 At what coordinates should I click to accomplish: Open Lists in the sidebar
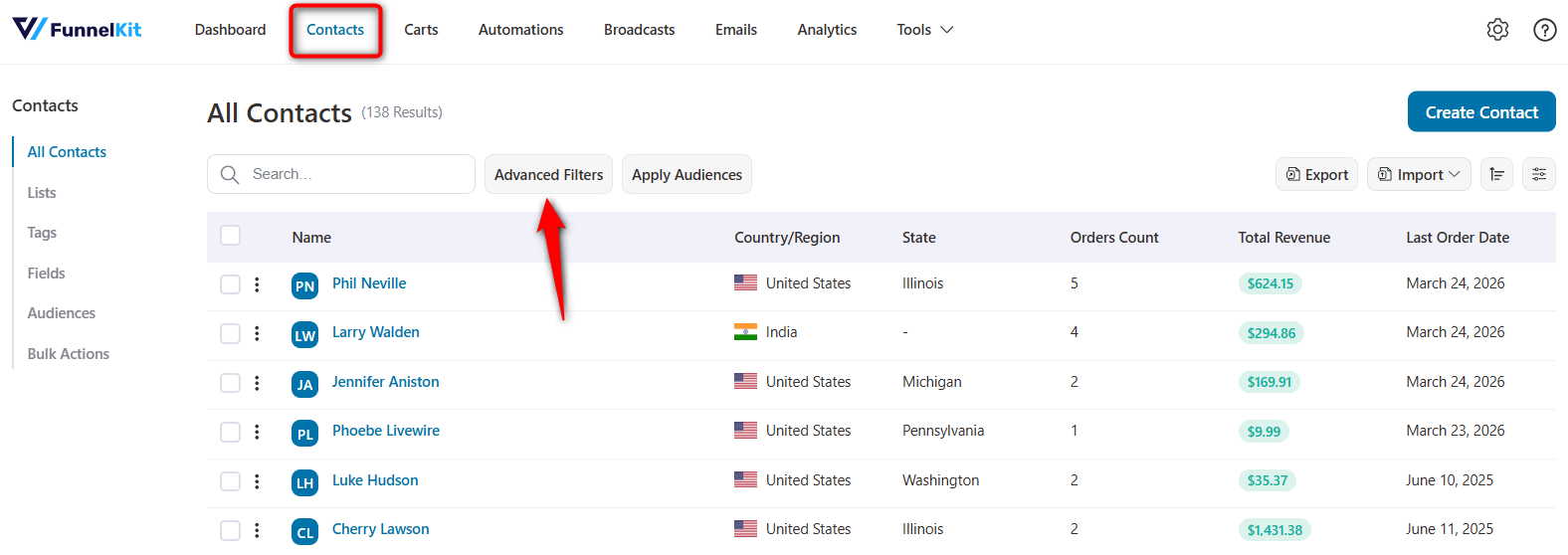[x=42, y=193]
